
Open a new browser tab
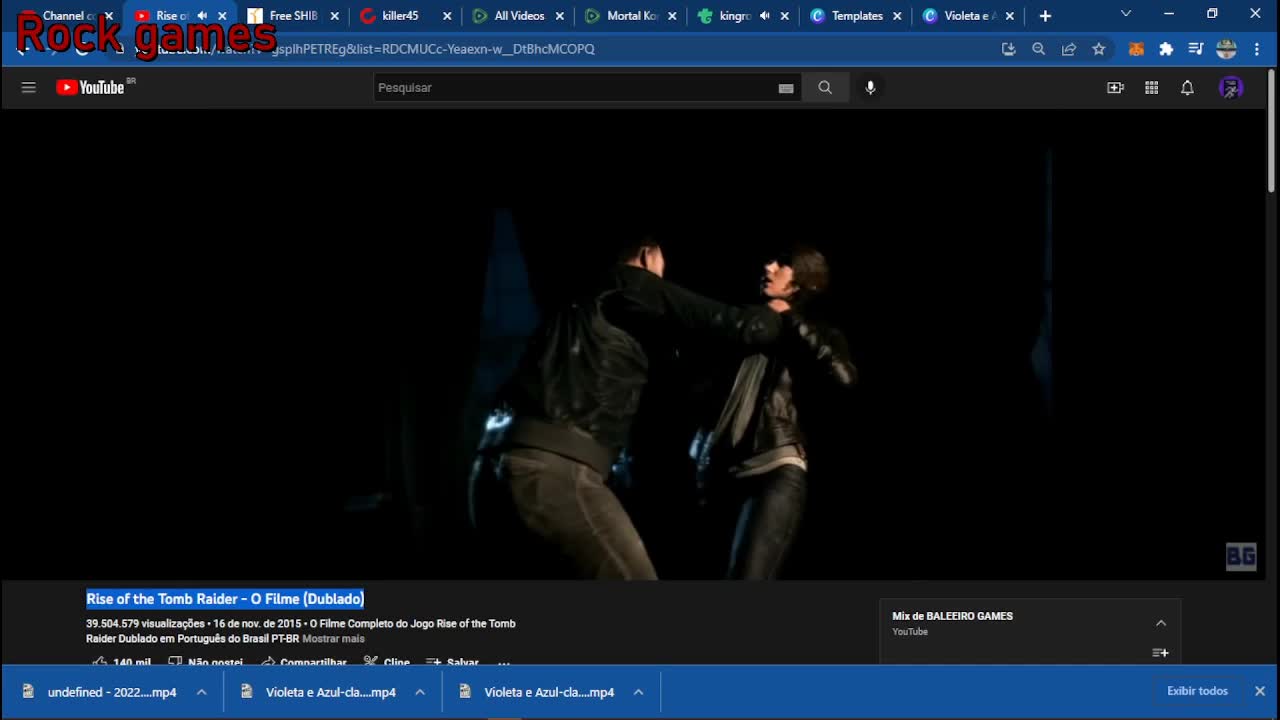click(x=1045, y=16)
